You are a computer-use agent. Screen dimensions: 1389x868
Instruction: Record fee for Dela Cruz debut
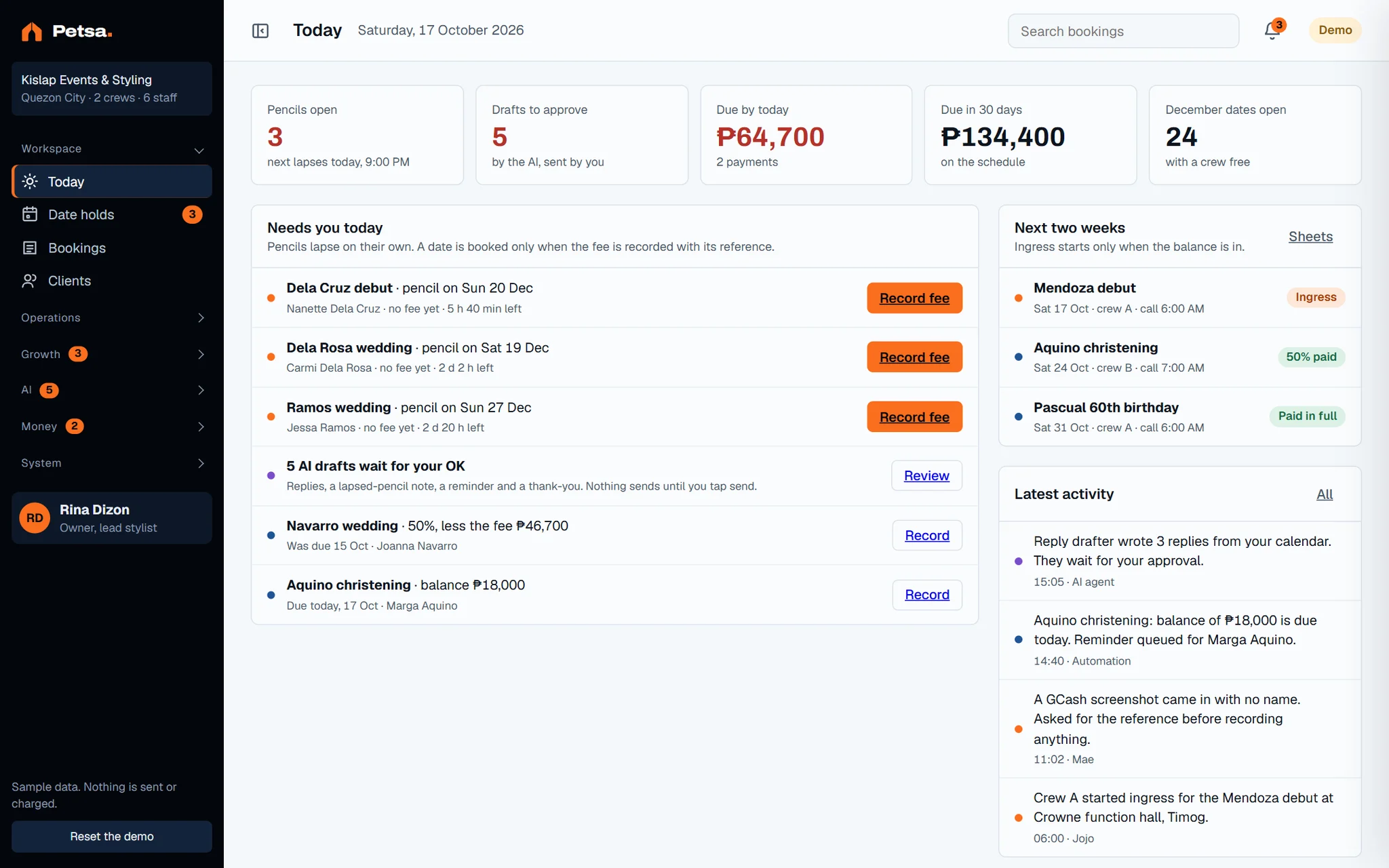[x=914, y=298]
